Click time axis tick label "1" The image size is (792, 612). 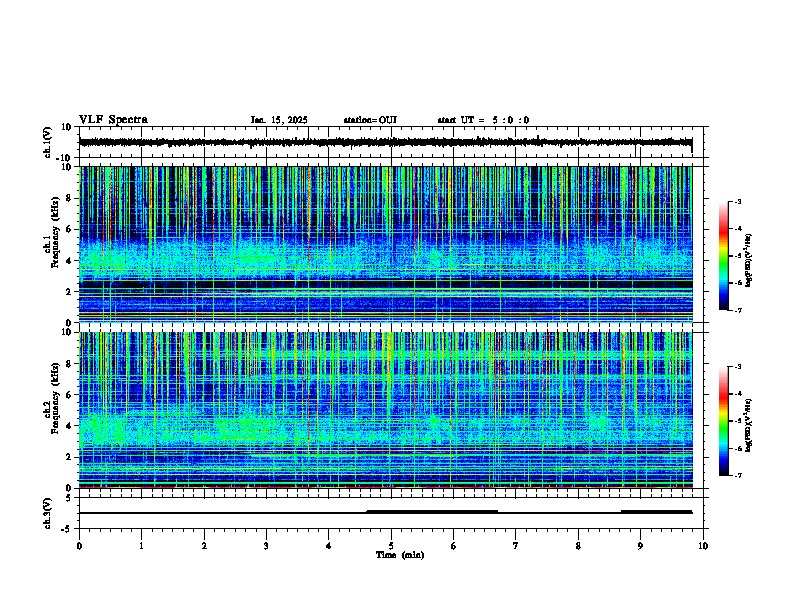pyautogui.click(x=141, y=546)
